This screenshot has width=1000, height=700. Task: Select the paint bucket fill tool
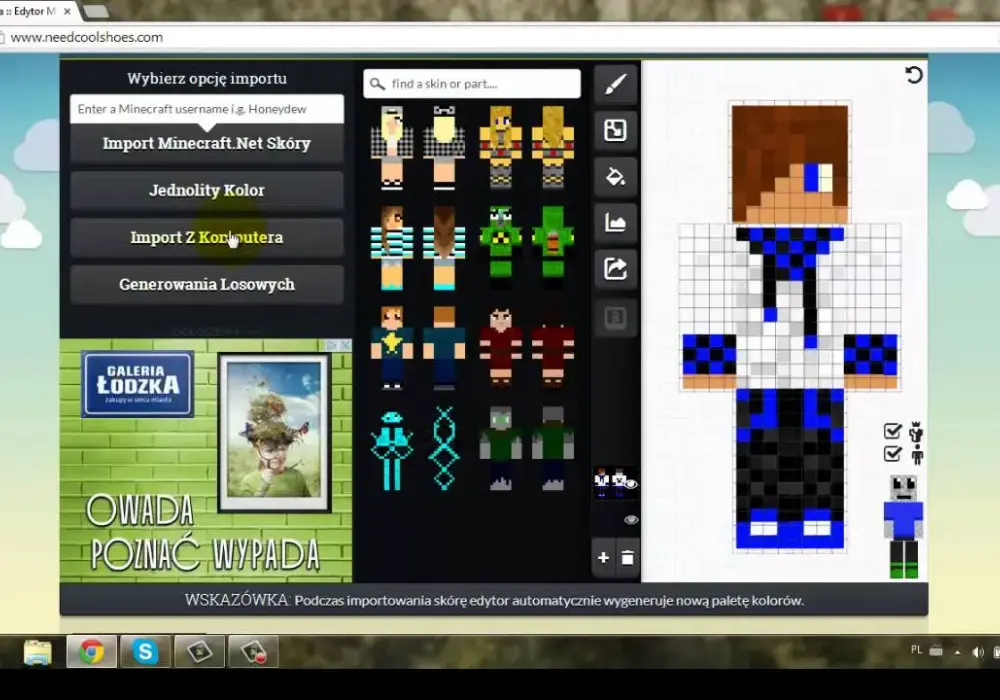[615, 177]
